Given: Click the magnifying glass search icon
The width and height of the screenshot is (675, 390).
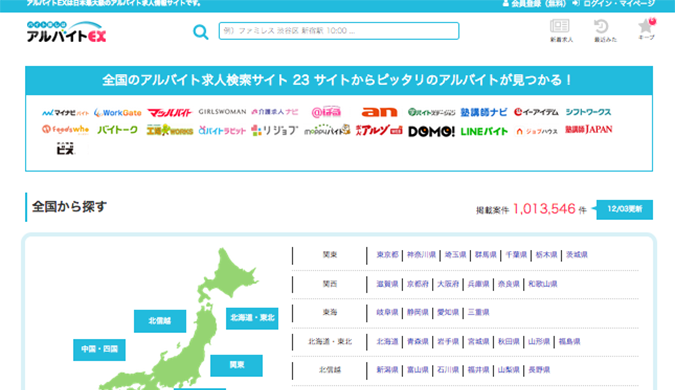Looking at the screenshot, I should (201, 32).
